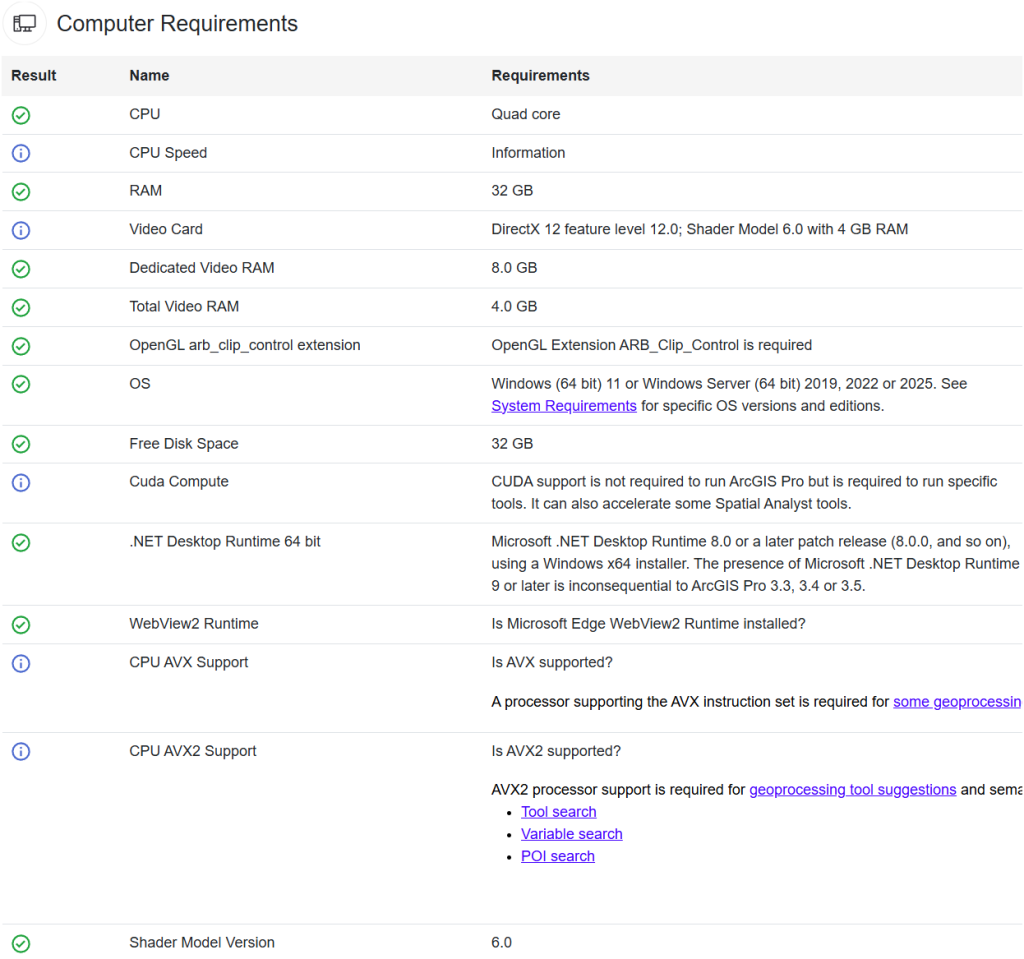Image resolution: width=1024 pixels, height=959 pixels.
Task: Open the Variable search link
Action: (571, 833)
